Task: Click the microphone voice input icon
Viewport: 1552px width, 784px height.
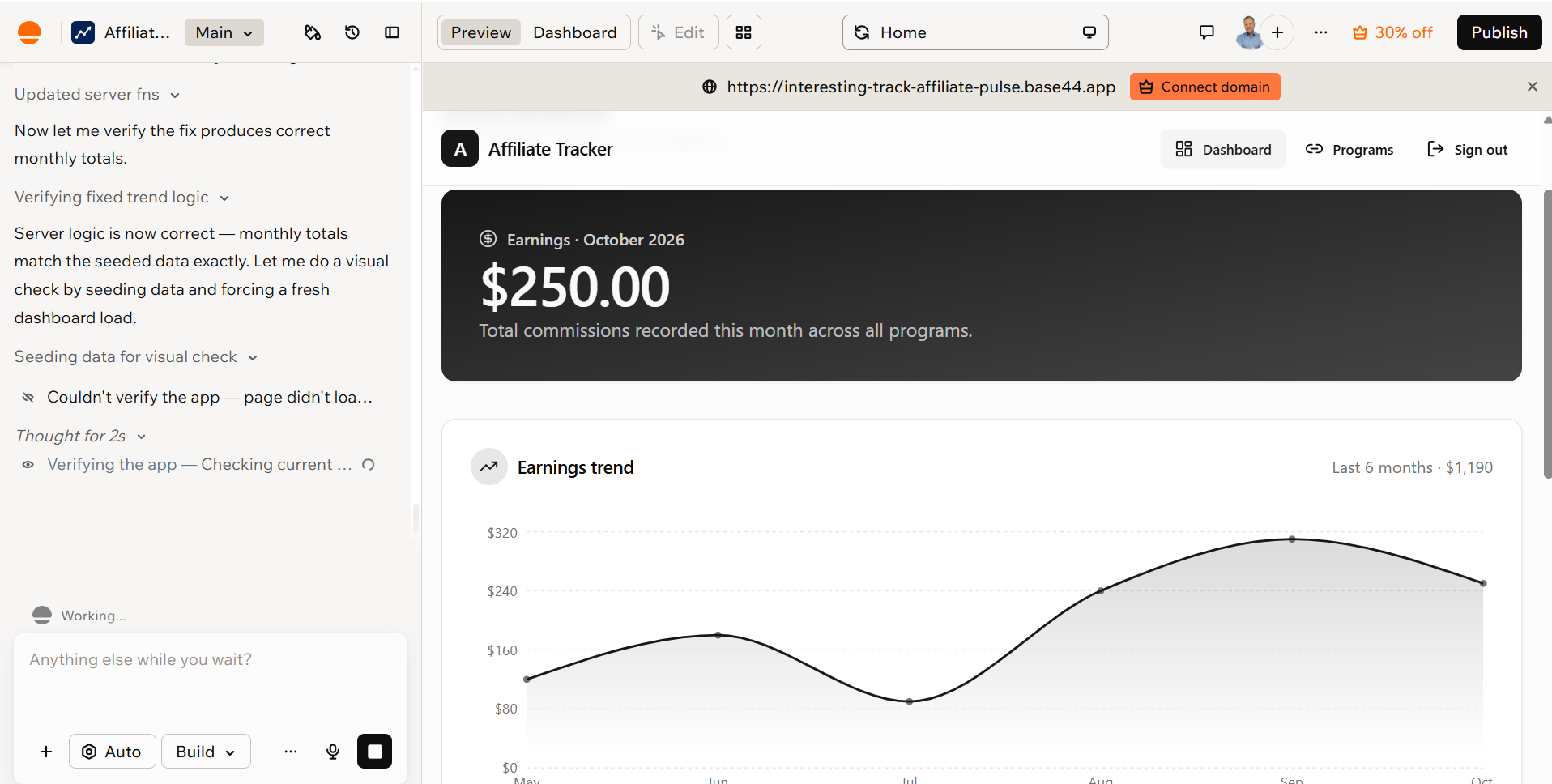Action: click(x=333, y=752)
